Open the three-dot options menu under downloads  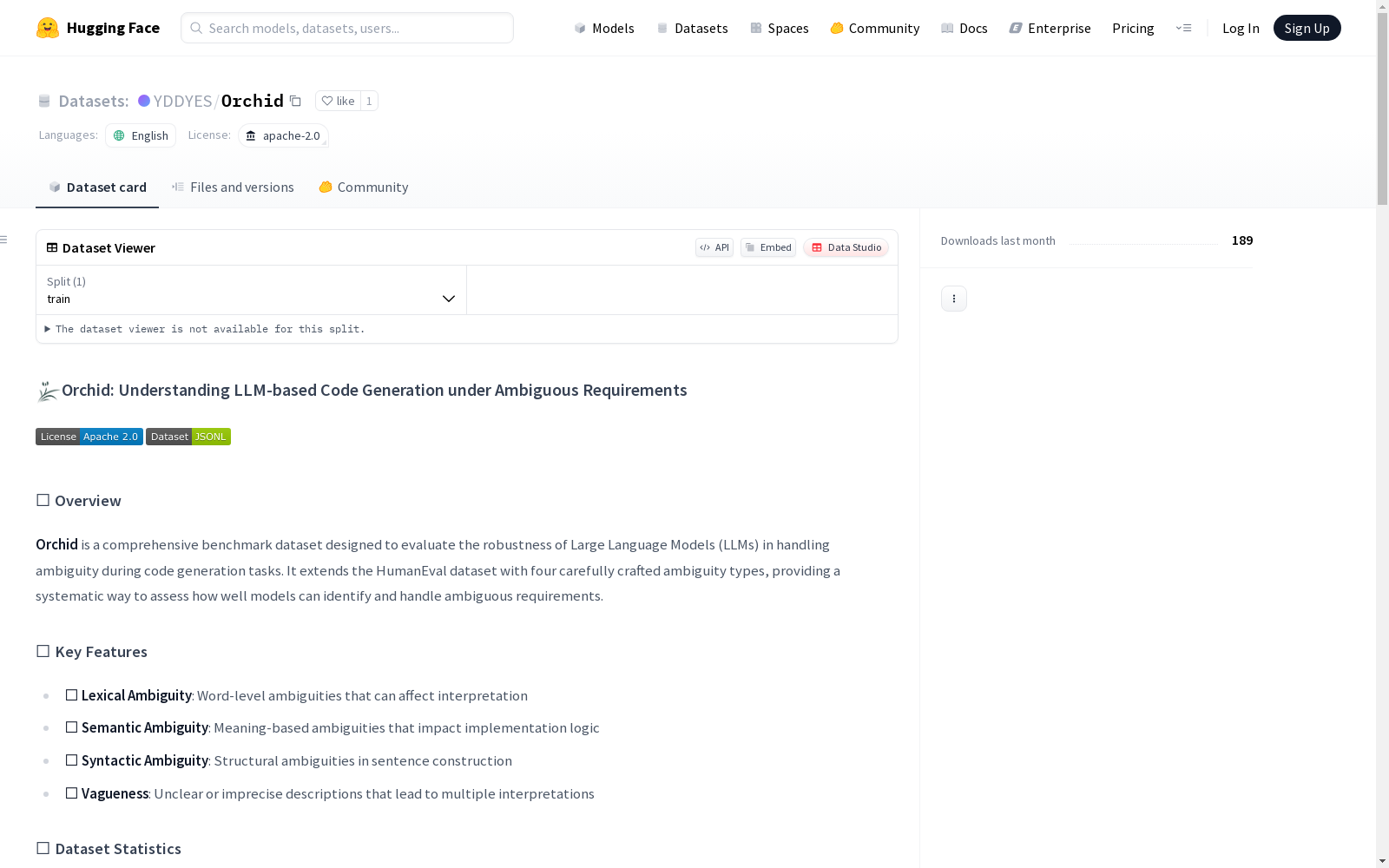pos(953,299)
